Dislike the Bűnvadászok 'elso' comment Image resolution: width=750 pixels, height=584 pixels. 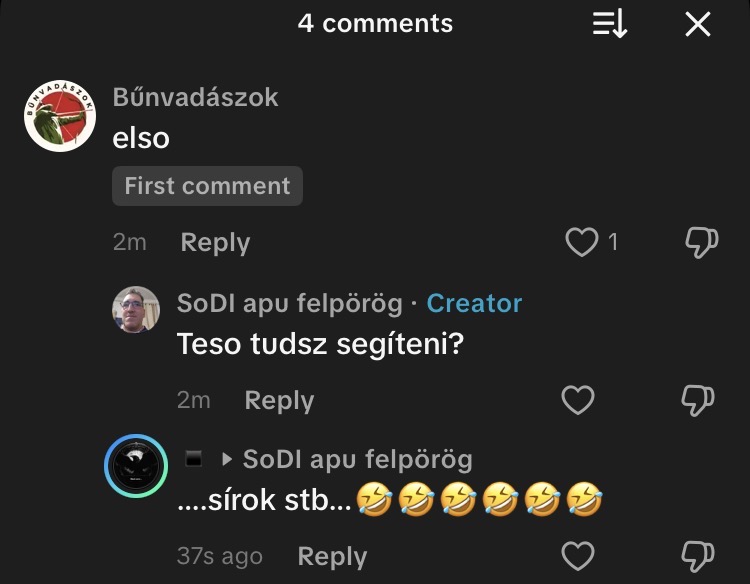click(699, 242)
